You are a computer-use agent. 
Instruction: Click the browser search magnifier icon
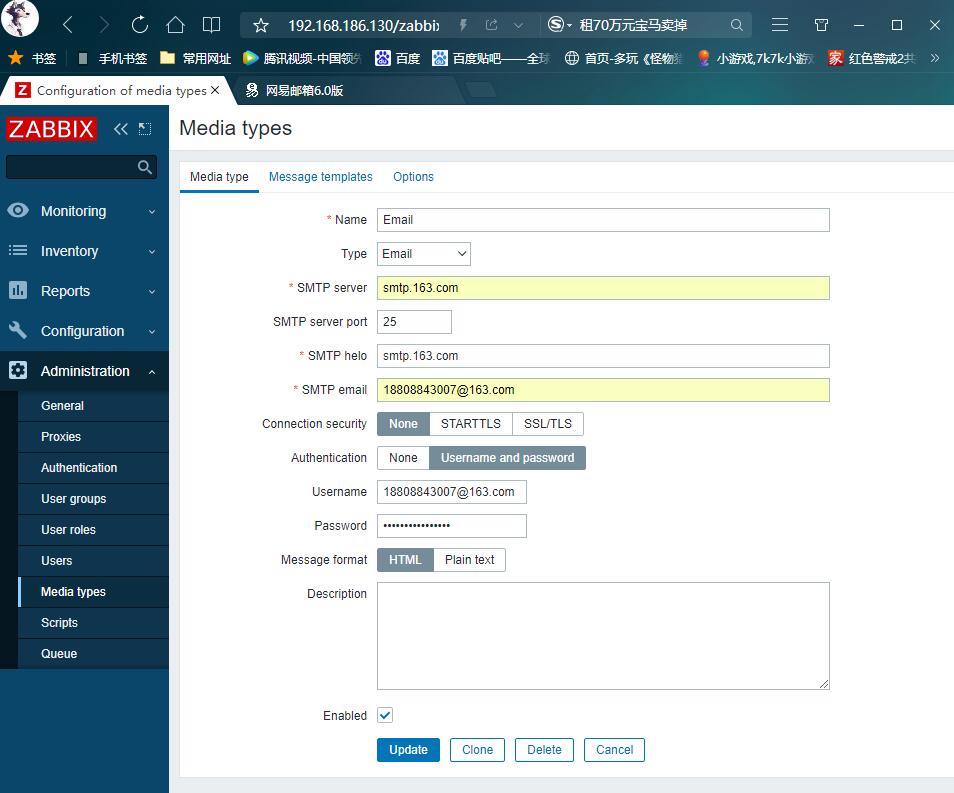coord(736,25)
